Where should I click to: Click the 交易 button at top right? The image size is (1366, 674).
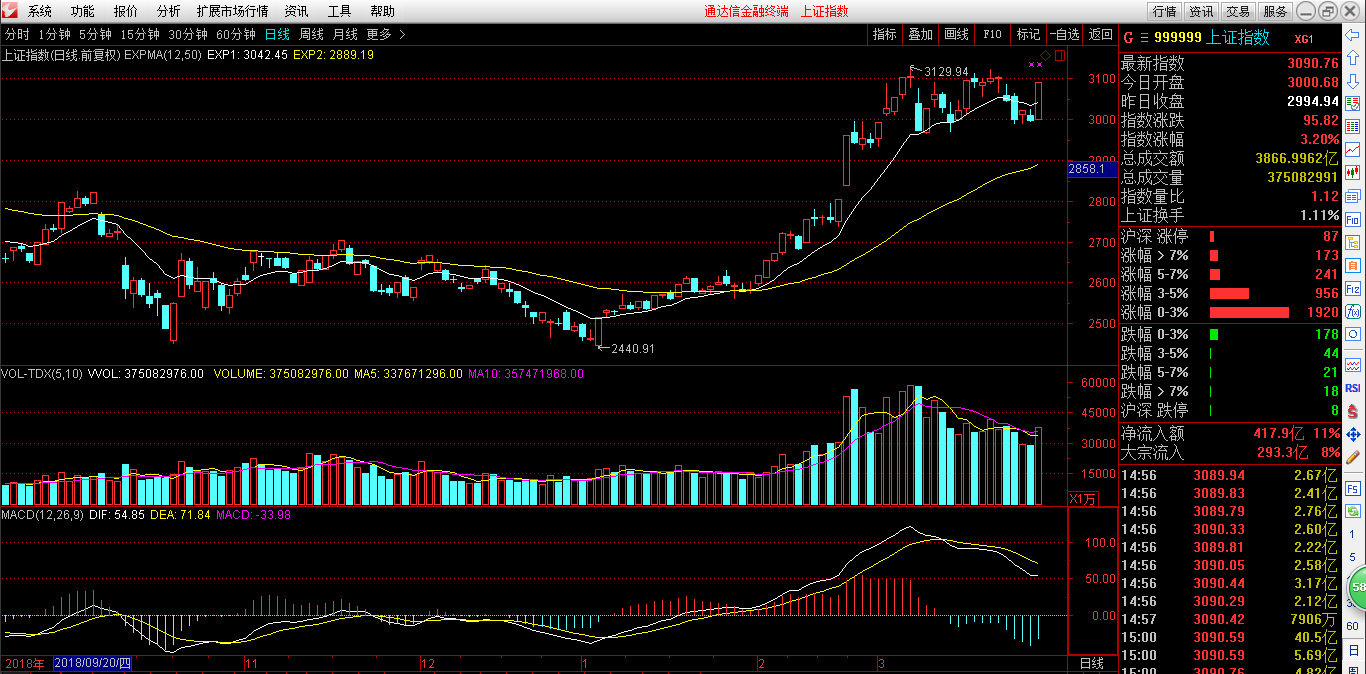click(1238, 11)
